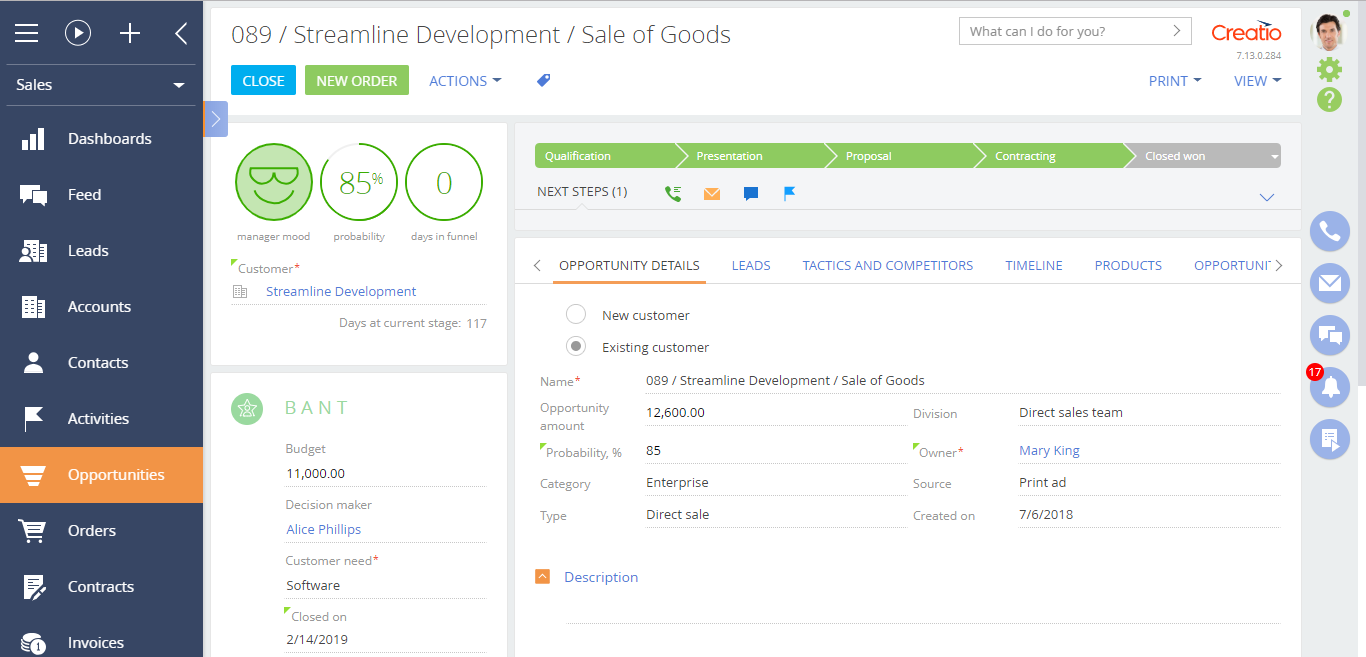
Task: Collapse the Description section
Action: click(543, 577)
